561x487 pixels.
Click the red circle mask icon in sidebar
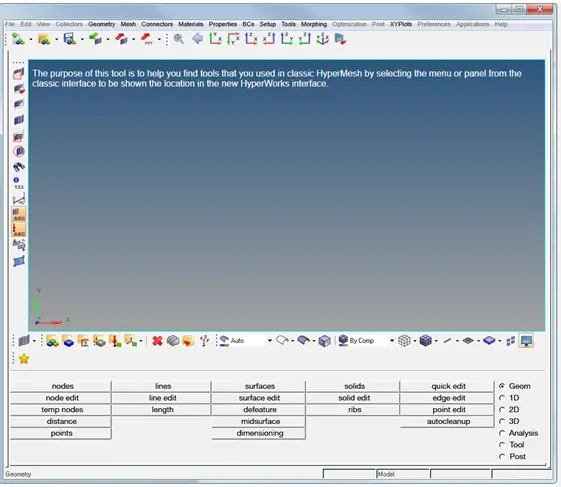tap(19, 151)
